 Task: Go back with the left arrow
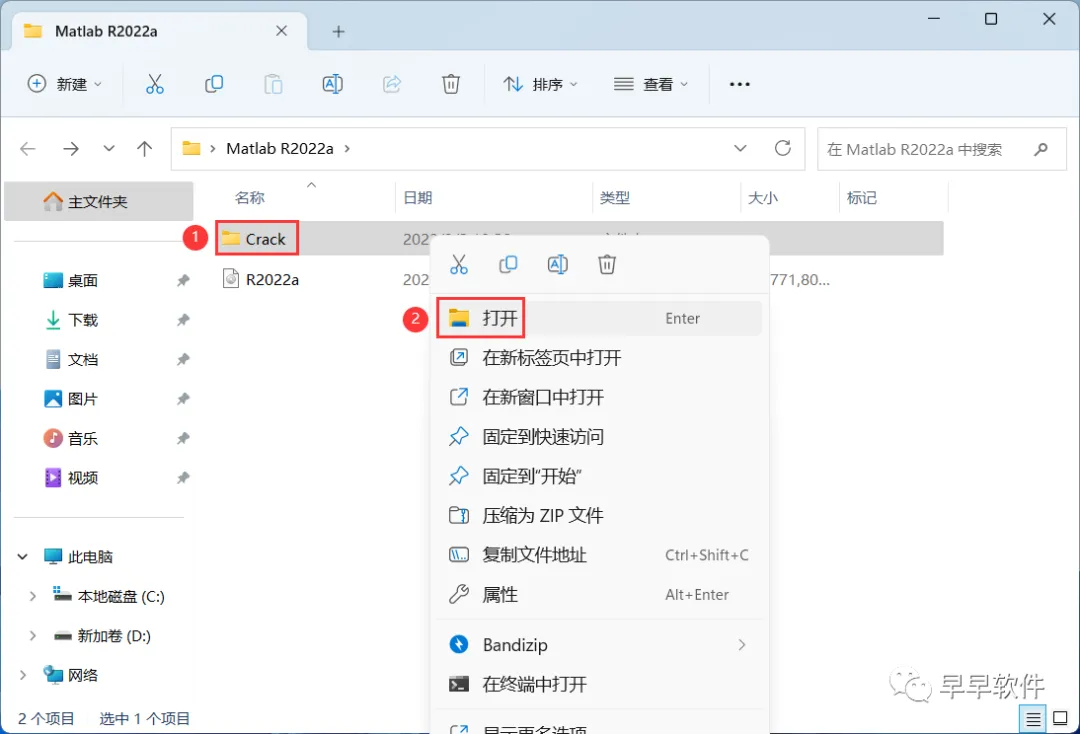28,149
